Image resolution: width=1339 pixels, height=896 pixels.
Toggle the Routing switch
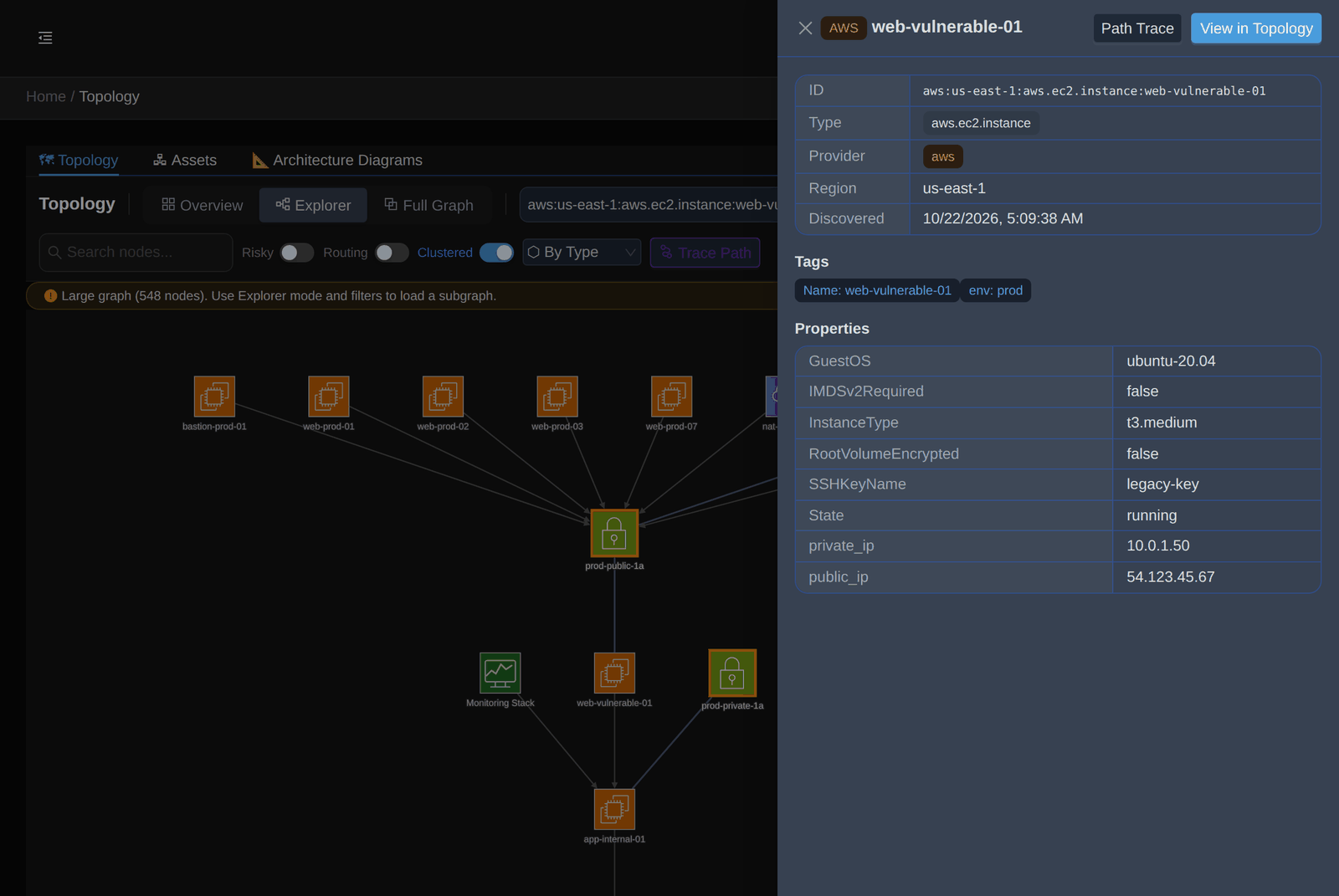392,253
